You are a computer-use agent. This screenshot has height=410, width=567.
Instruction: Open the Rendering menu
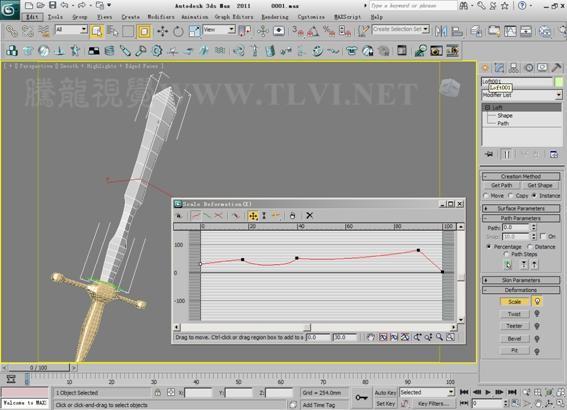275,17
